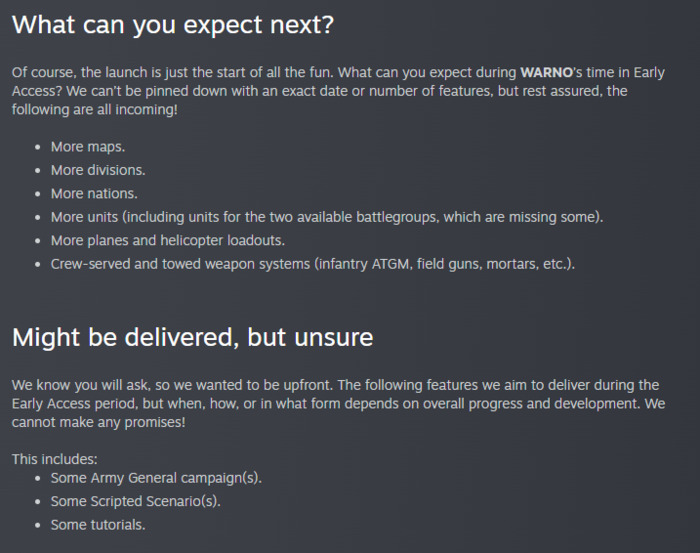The image size is (700, 553).
Task: Click the 'We know you will ask' paragraph
Action: click(338, 403)
